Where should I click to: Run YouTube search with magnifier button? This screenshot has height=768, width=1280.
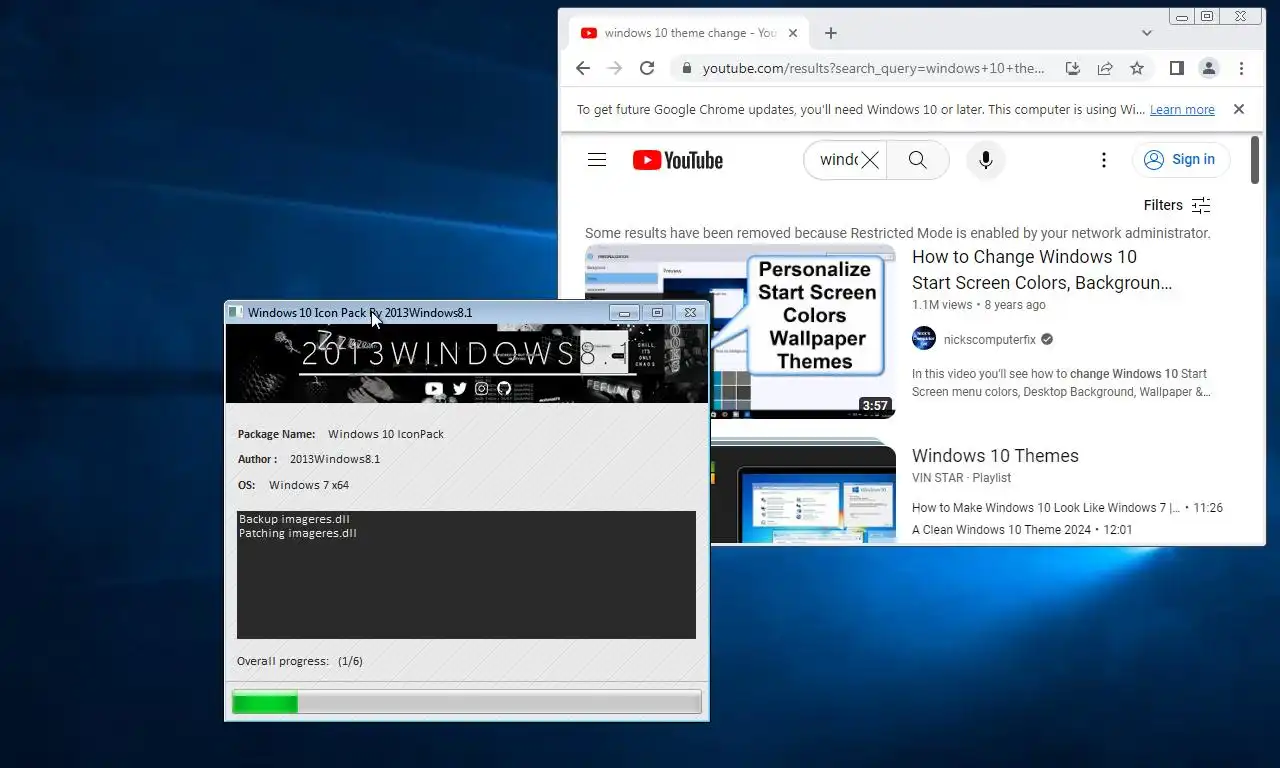pos(918,160)
